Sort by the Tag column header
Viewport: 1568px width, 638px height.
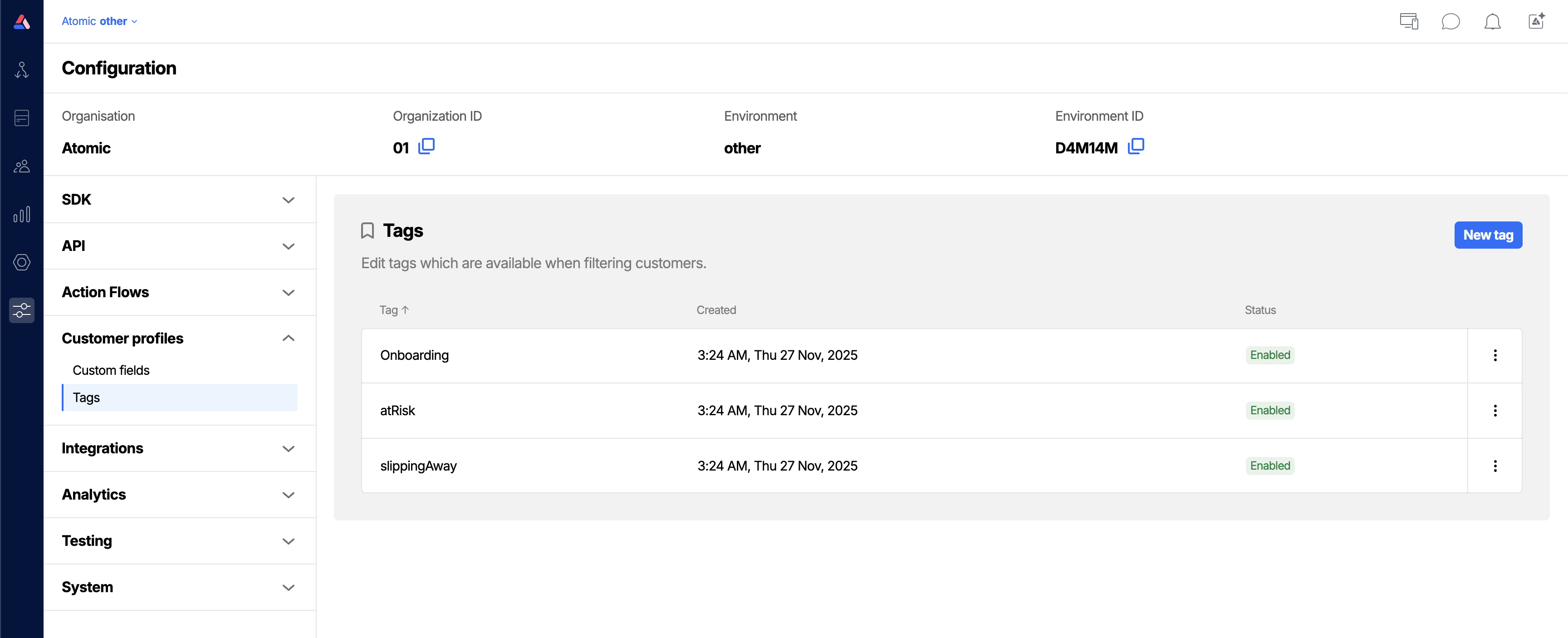pos(393,310)
